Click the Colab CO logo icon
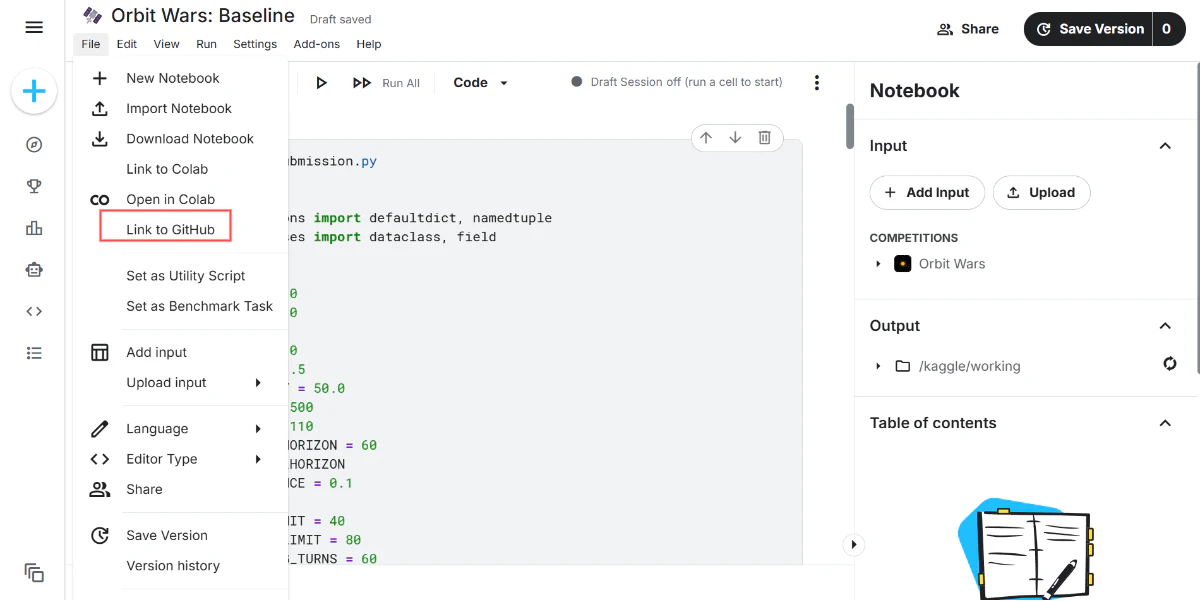This screenshot has height=601, width=1200. [x=100, y=200]
